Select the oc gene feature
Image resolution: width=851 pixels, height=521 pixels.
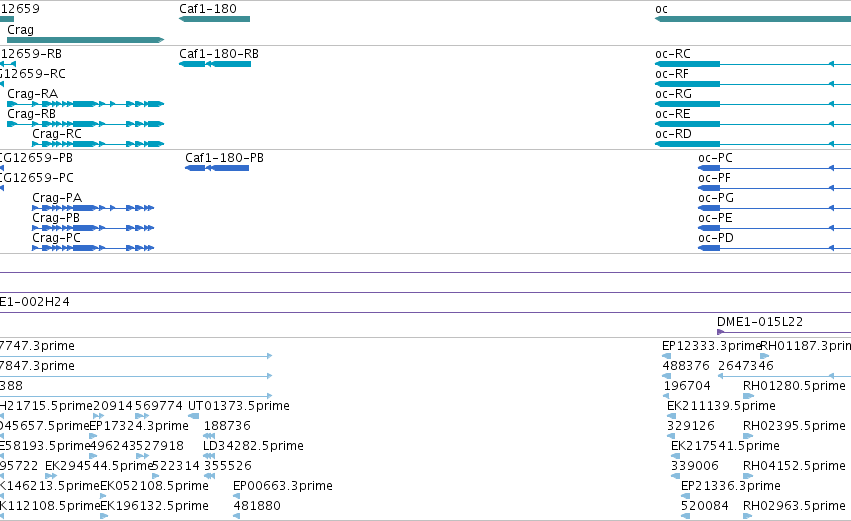753,19
